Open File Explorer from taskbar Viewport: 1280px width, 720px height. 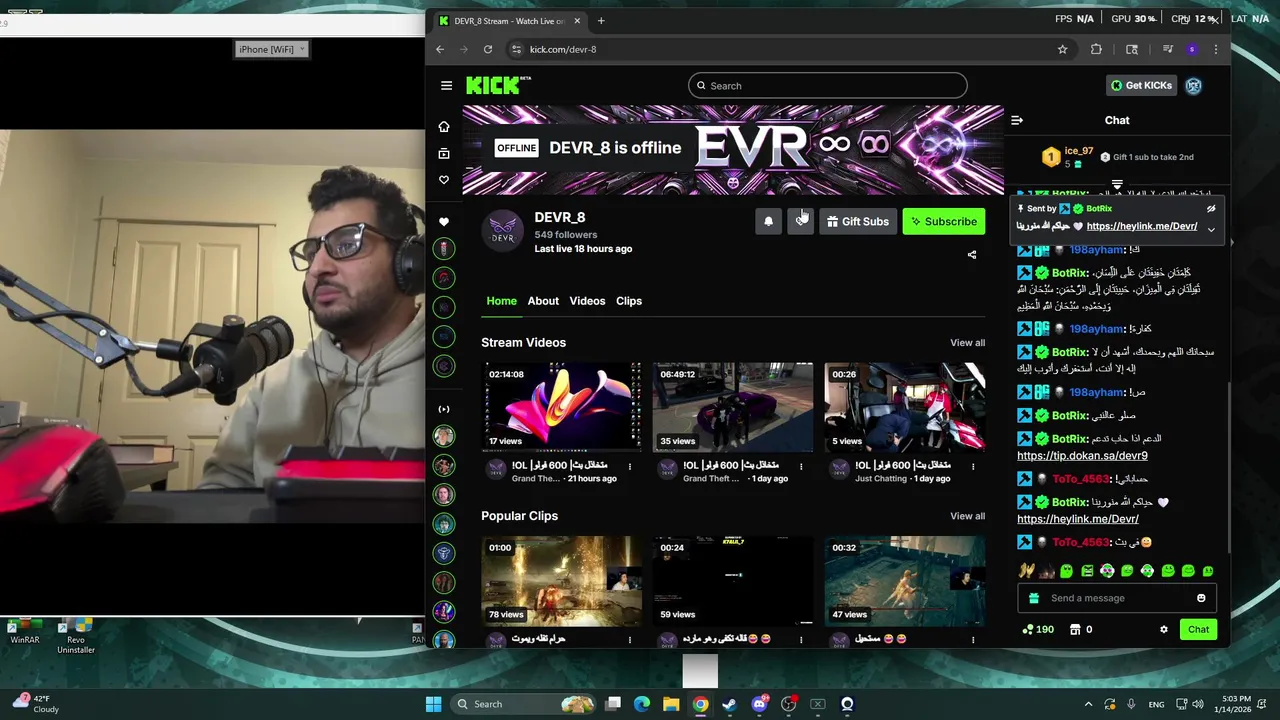[x=671, y=704]
